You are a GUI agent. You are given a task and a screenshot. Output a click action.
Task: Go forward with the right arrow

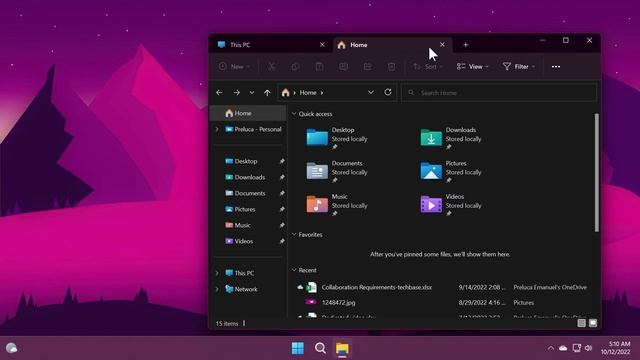(x=236, y=93)
